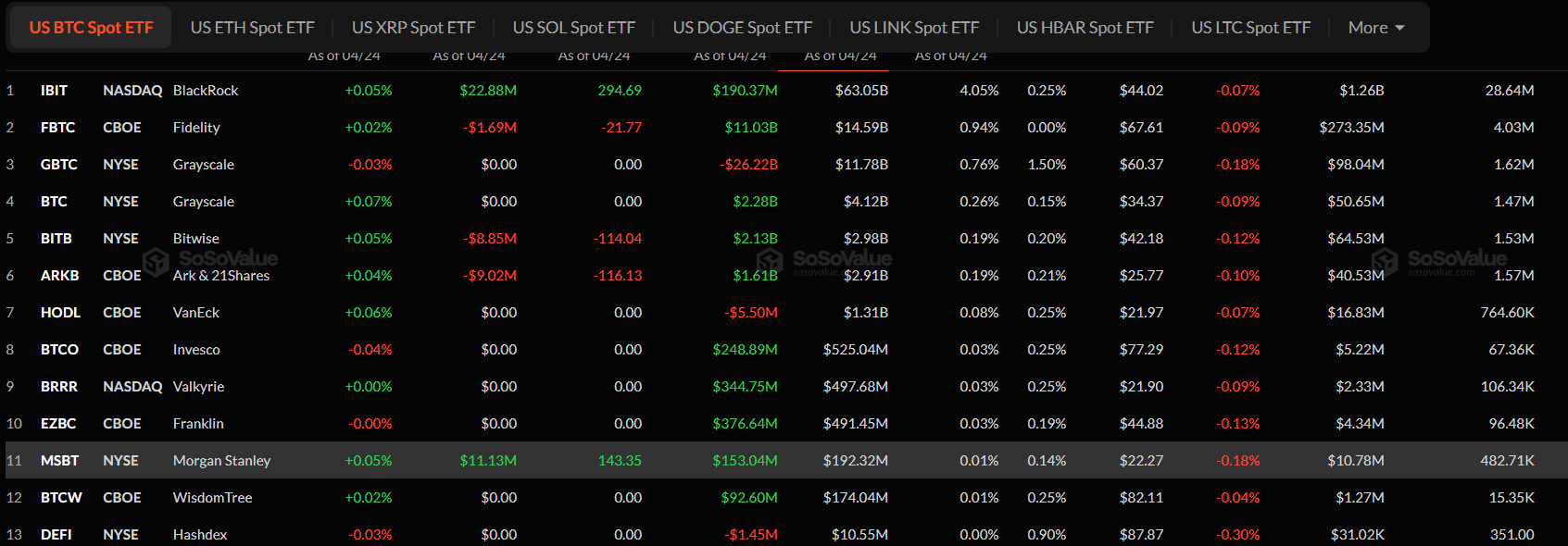The height and width of the screenshot is (546, 1568).
Task: Go to US HBAR Spot ETF tab
Action: tap(1085, 28)
